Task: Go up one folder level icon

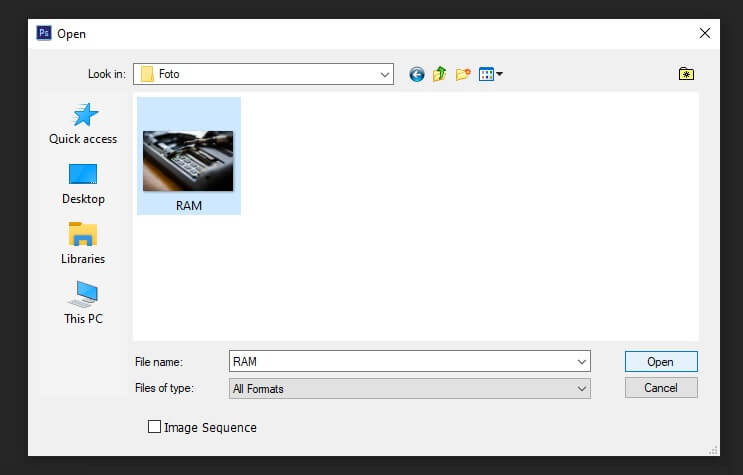Action: click(440, 74)
